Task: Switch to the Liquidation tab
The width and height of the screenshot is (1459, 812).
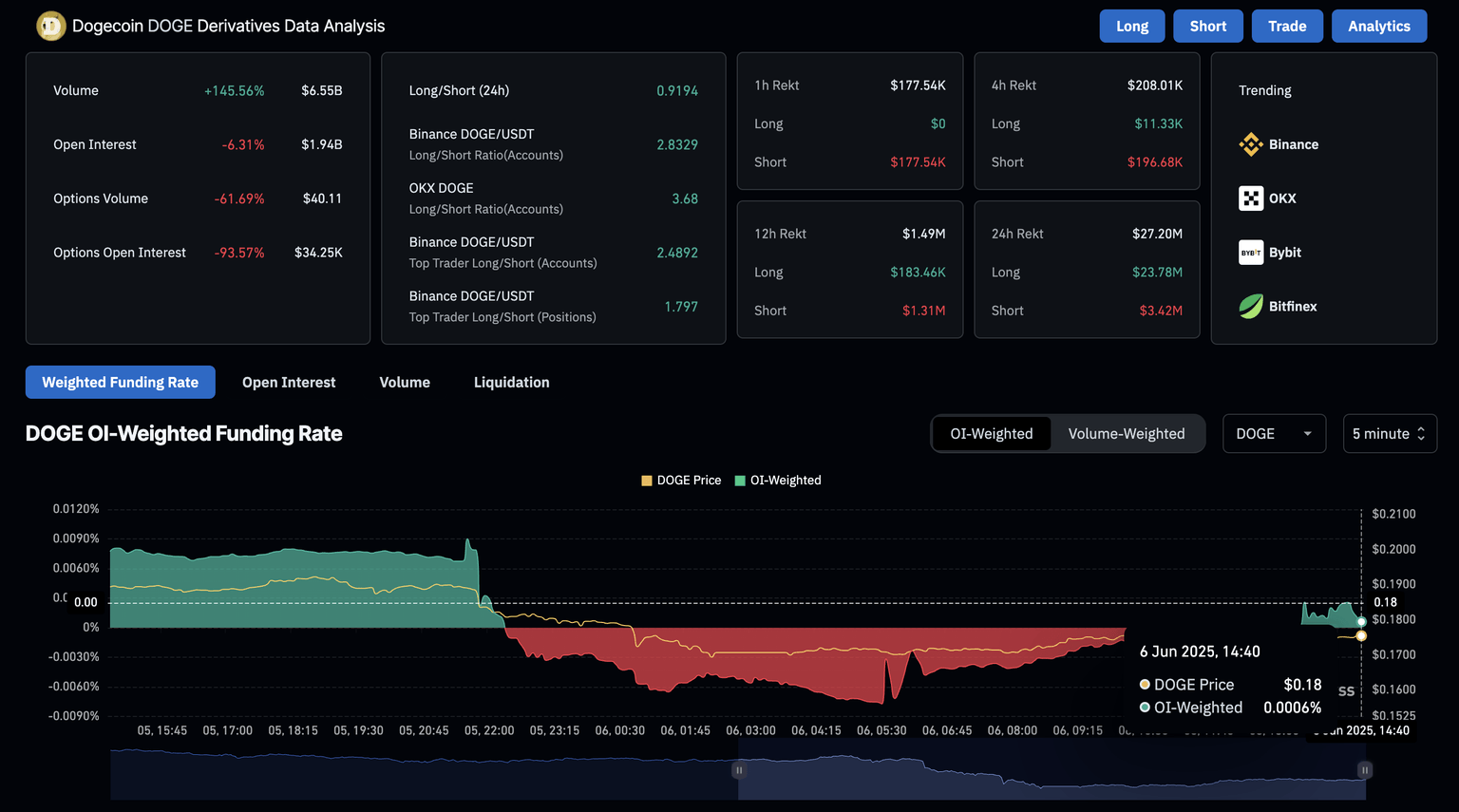Action: (511, 383)
